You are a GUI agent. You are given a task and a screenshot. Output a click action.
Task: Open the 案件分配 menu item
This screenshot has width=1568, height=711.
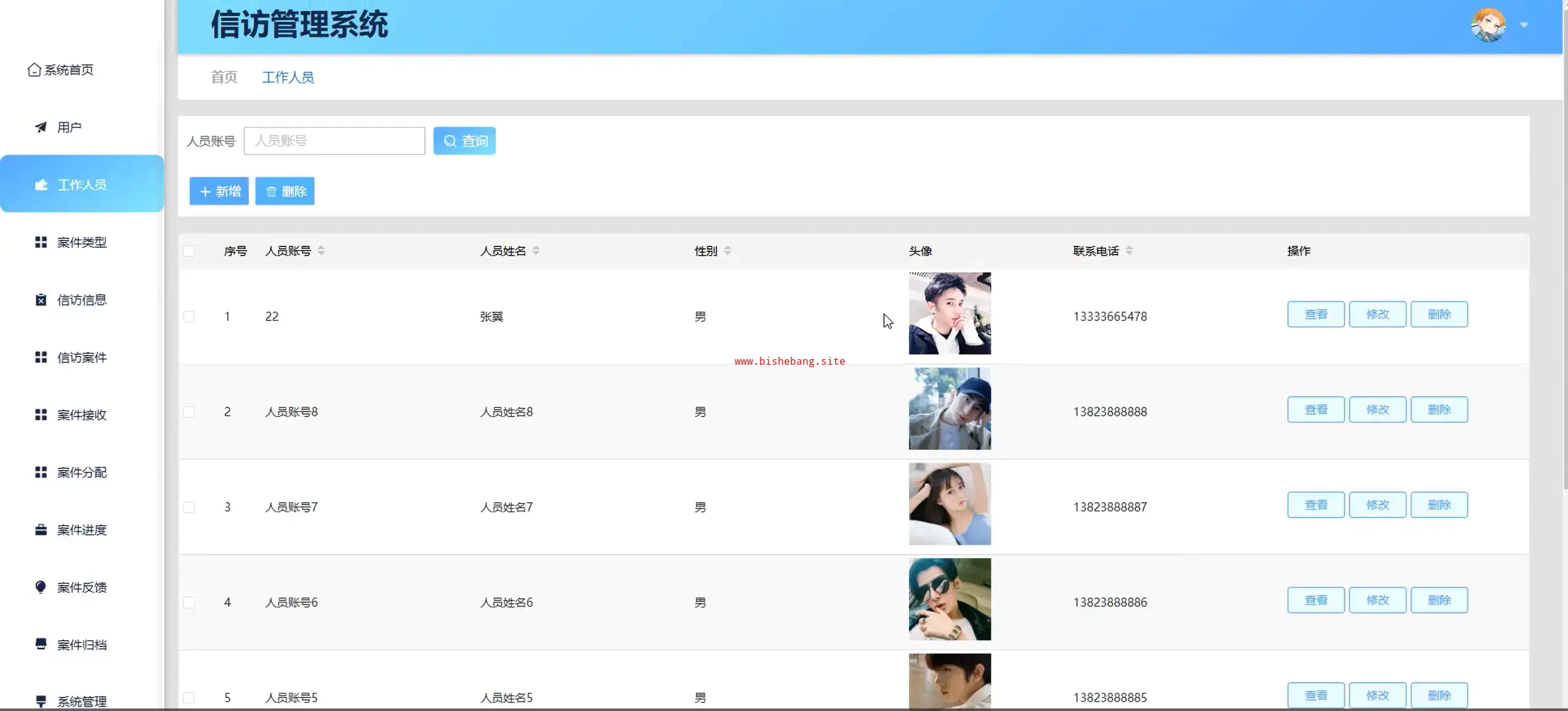[81, 473]
